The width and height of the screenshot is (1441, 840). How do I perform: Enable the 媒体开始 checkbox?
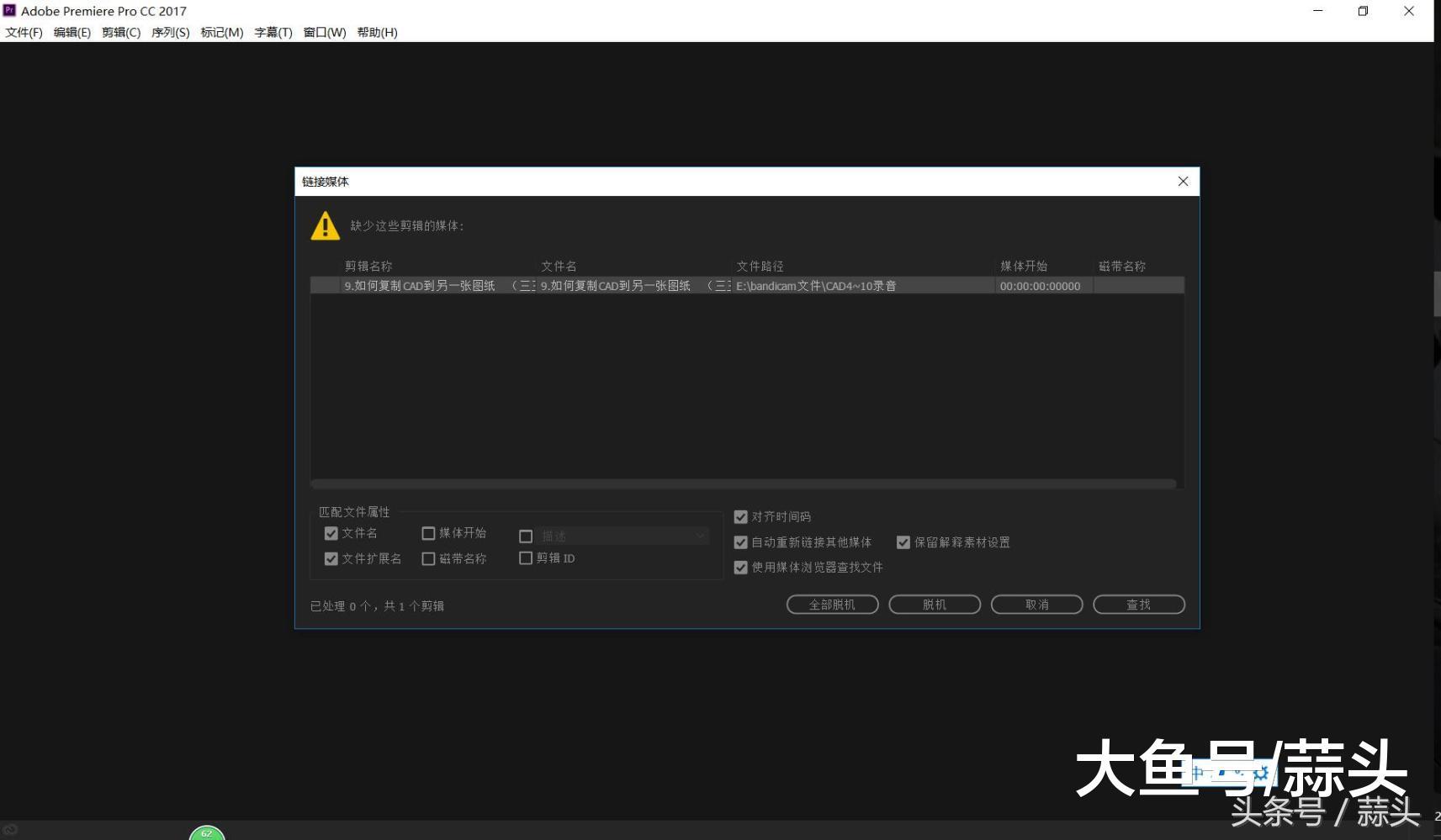click(429, 533)
